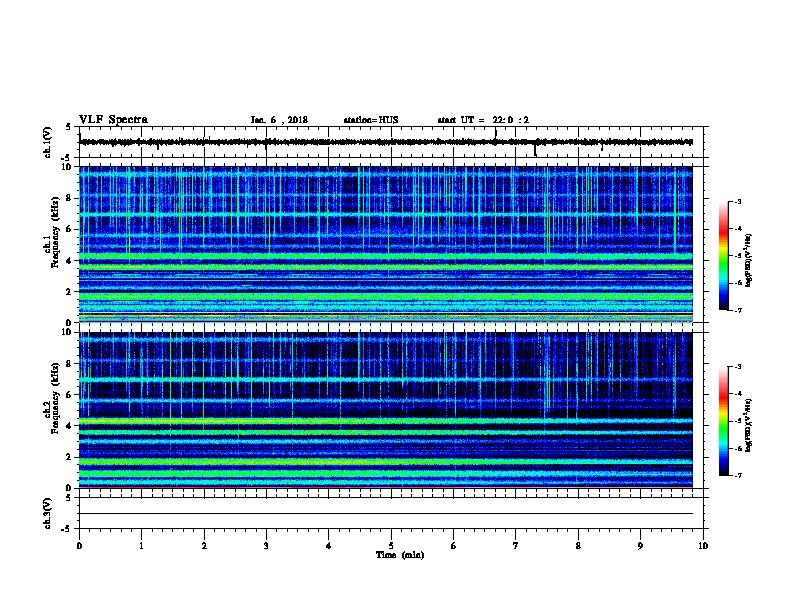Screen dimensions: 792x612
Task: Click inside the ch.1 frequency spectrogram
Action: [x=385, y=244]
